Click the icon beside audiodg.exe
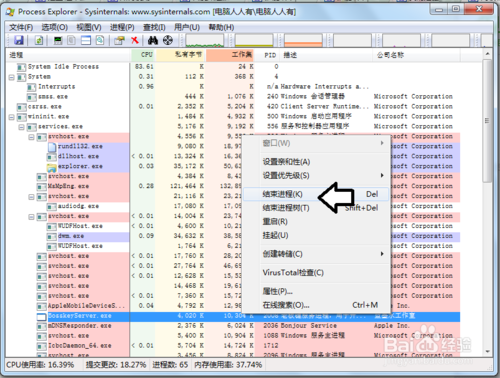This screenshot has width=500, height=378. (52, 207)
